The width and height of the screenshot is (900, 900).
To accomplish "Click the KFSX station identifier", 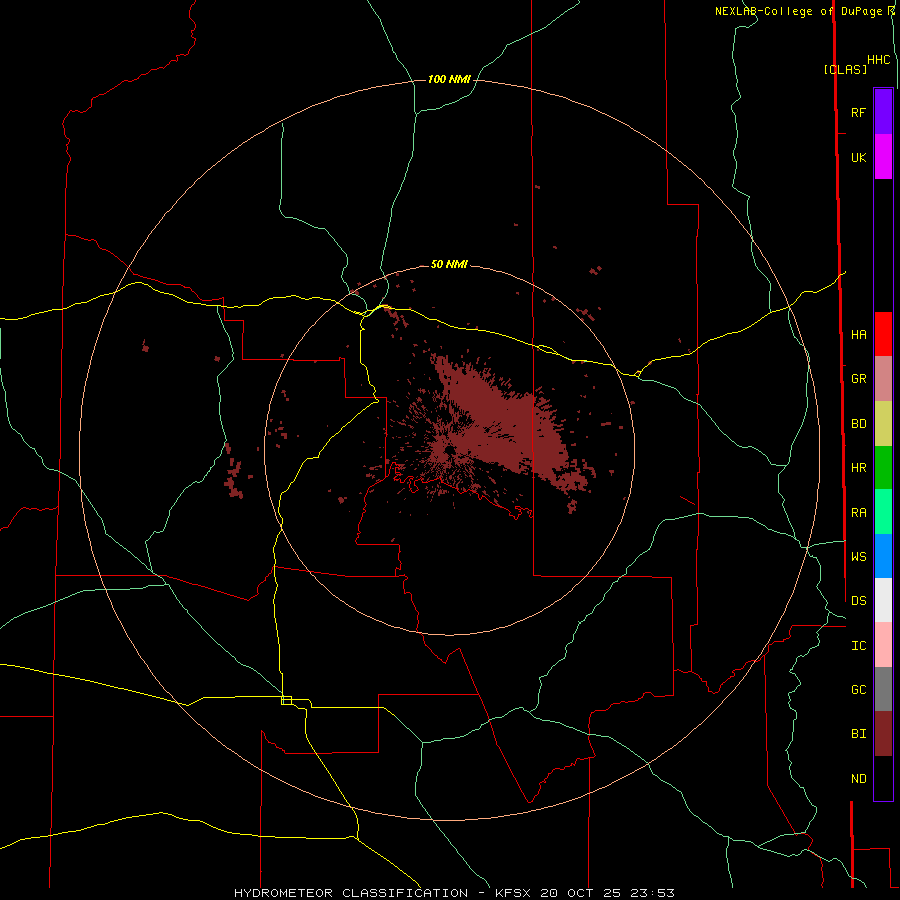I will (514, 893).
